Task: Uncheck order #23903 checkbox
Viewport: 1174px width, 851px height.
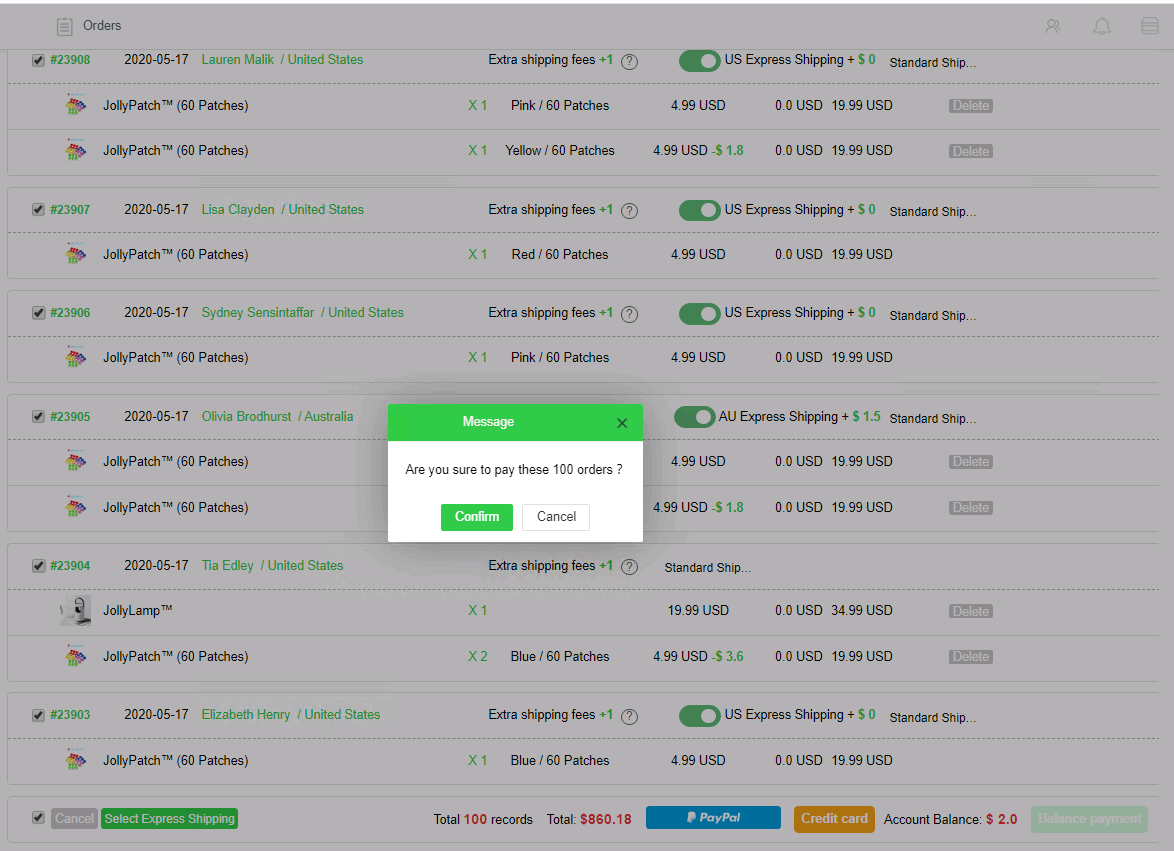Action: click(38, 715)
